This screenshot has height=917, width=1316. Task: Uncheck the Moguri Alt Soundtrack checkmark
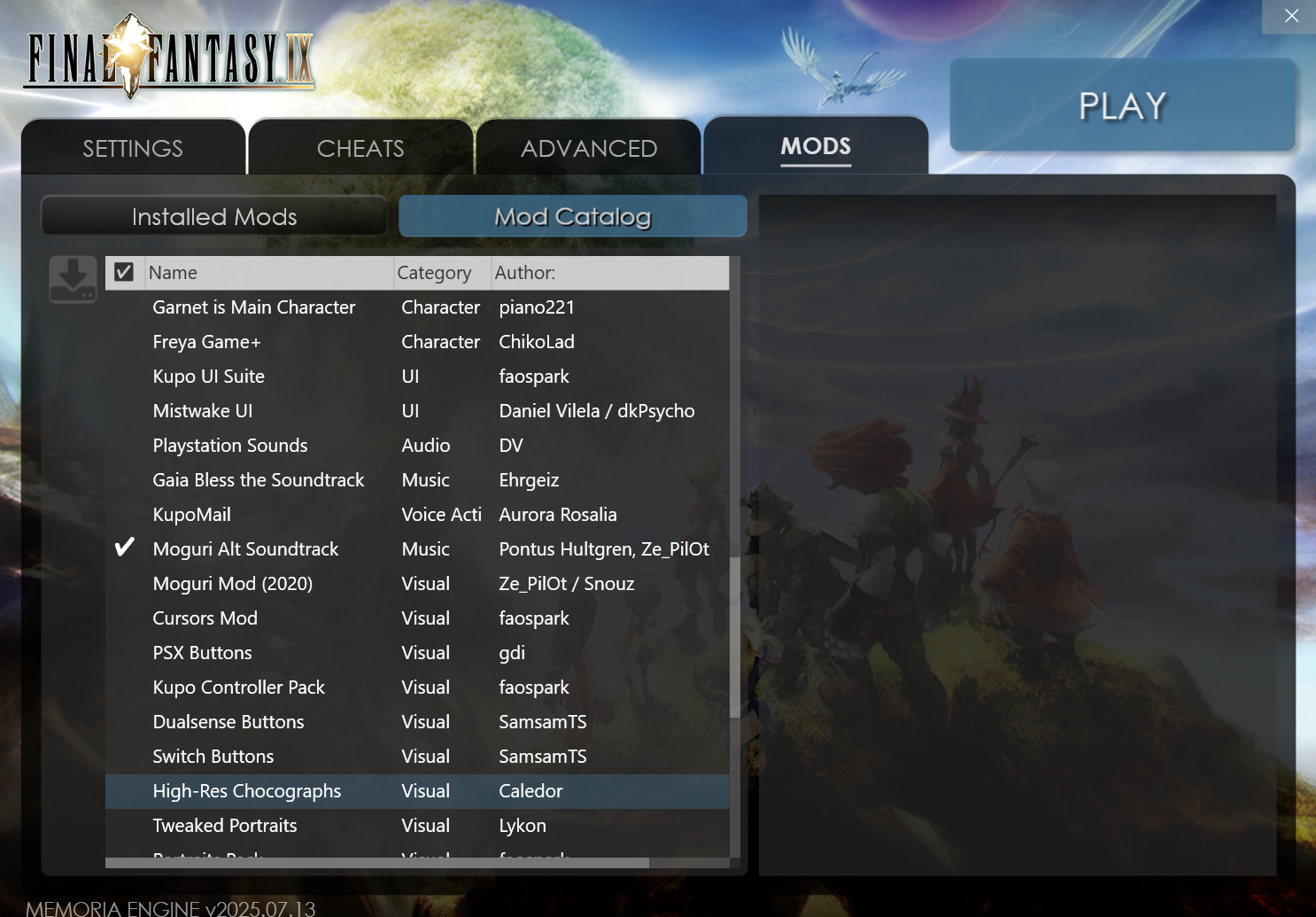[x=125, y=548]
